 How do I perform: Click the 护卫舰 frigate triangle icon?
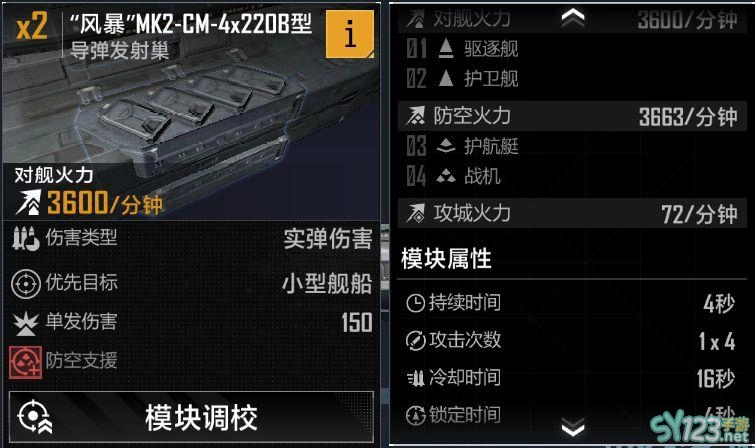click(x=446, y=78)
